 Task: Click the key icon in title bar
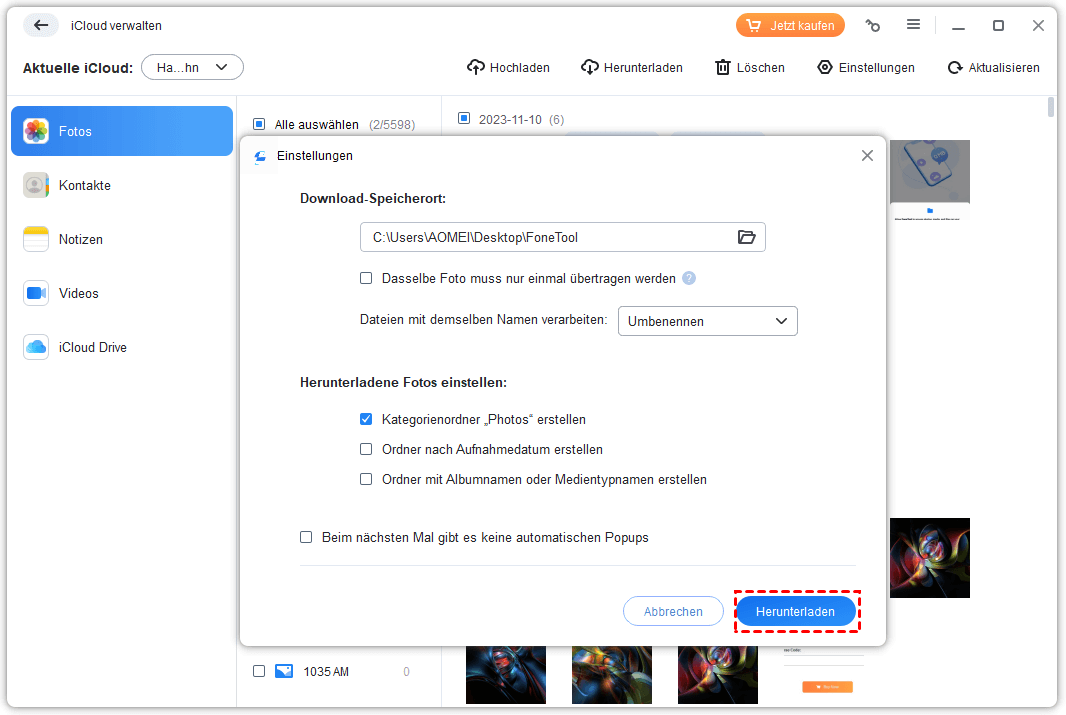pos(873,25)
